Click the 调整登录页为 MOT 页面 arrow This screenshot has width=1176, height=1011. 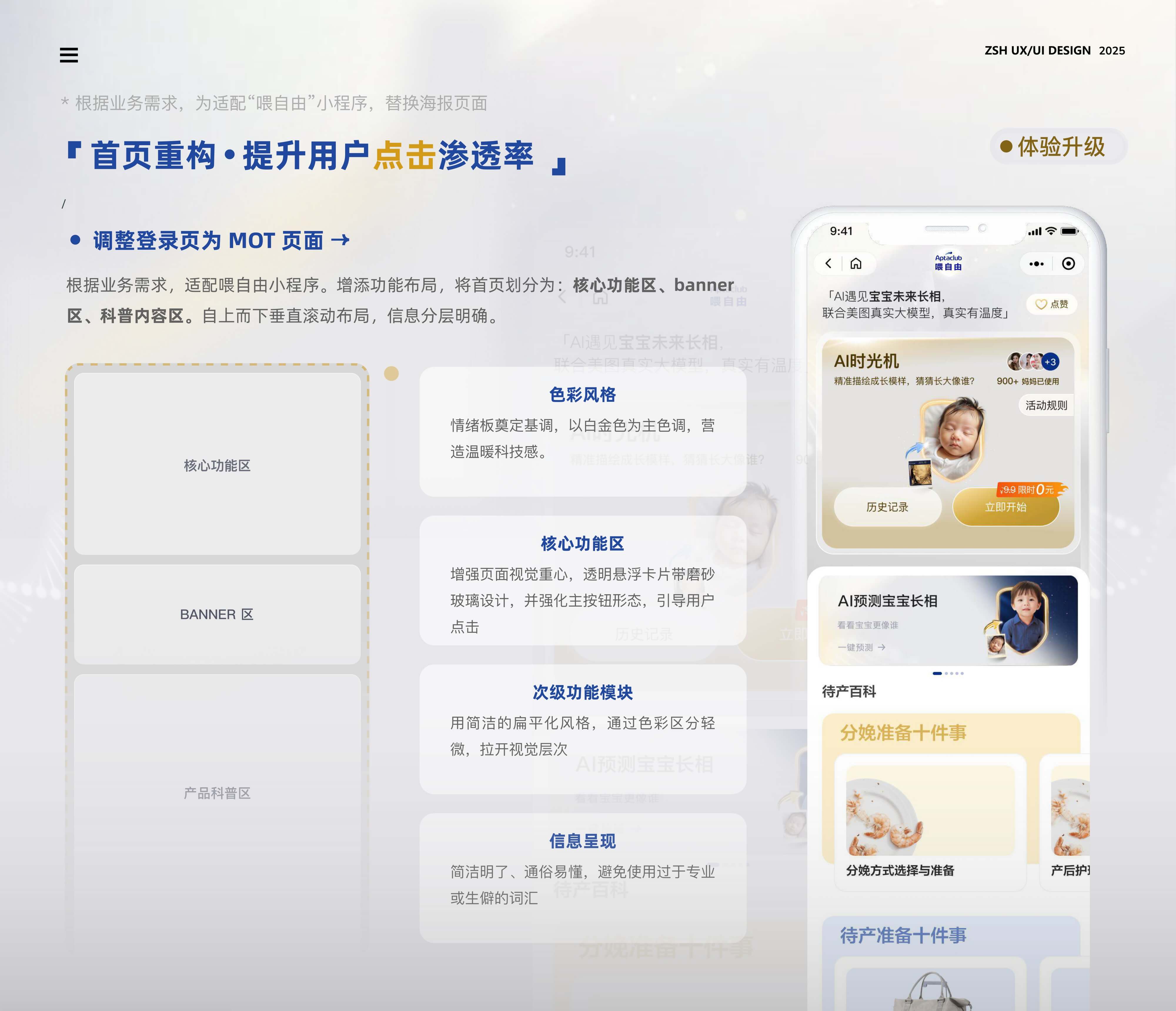point(340,240)
